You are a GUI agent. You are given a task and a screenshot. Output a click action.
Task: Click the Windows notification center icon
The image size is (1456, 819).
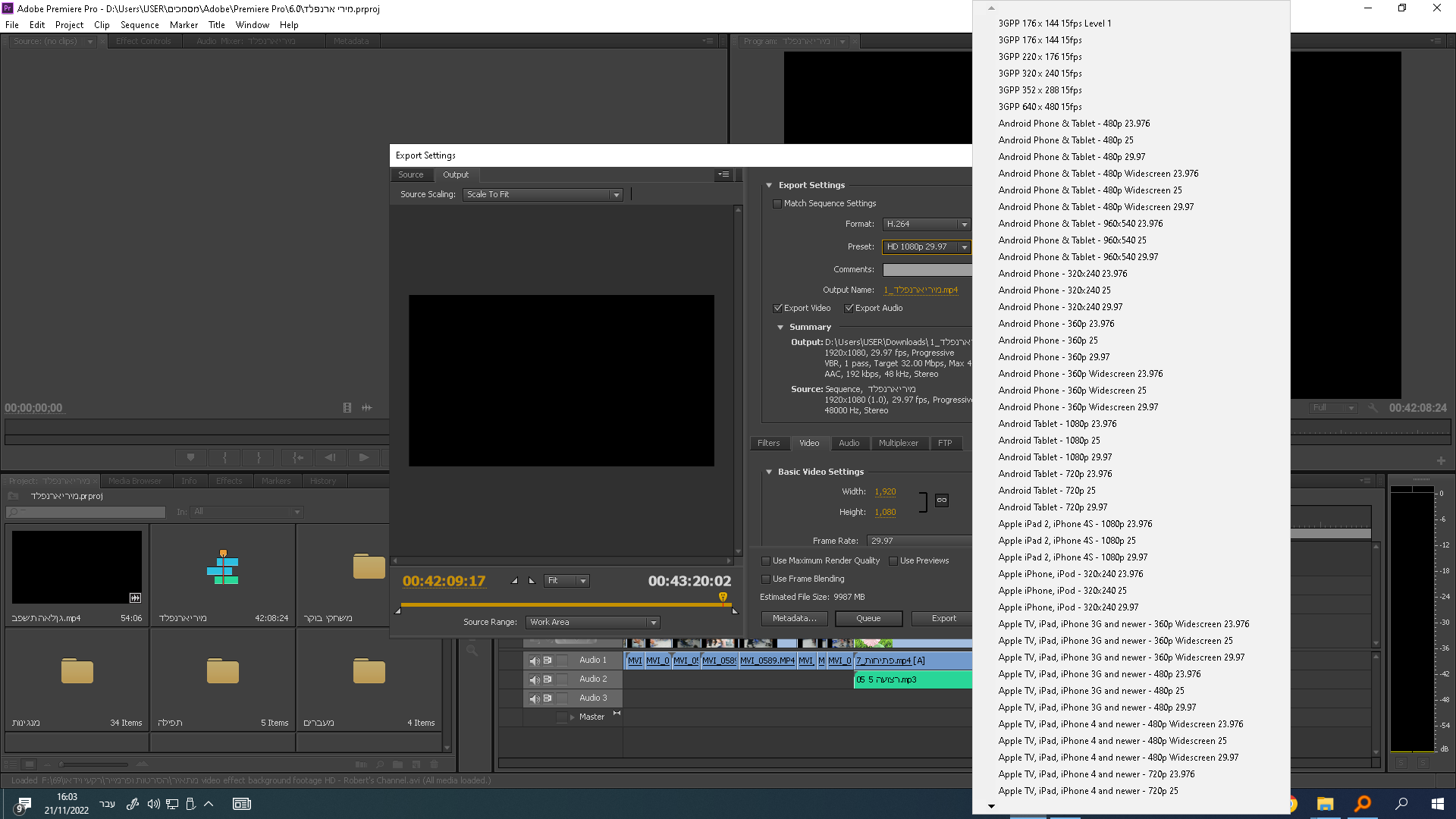[x=24, y=804]
